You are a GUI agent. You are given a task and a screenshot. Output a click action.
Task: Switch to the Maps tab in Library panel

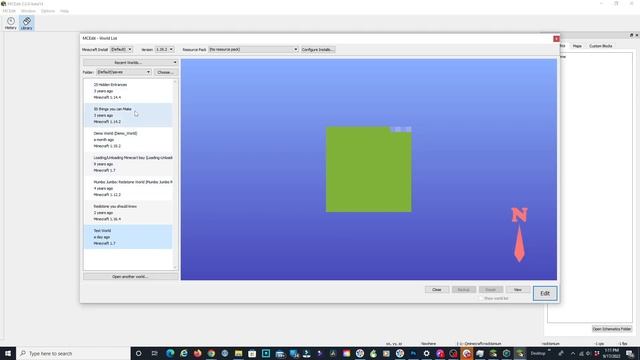(577, 46)
